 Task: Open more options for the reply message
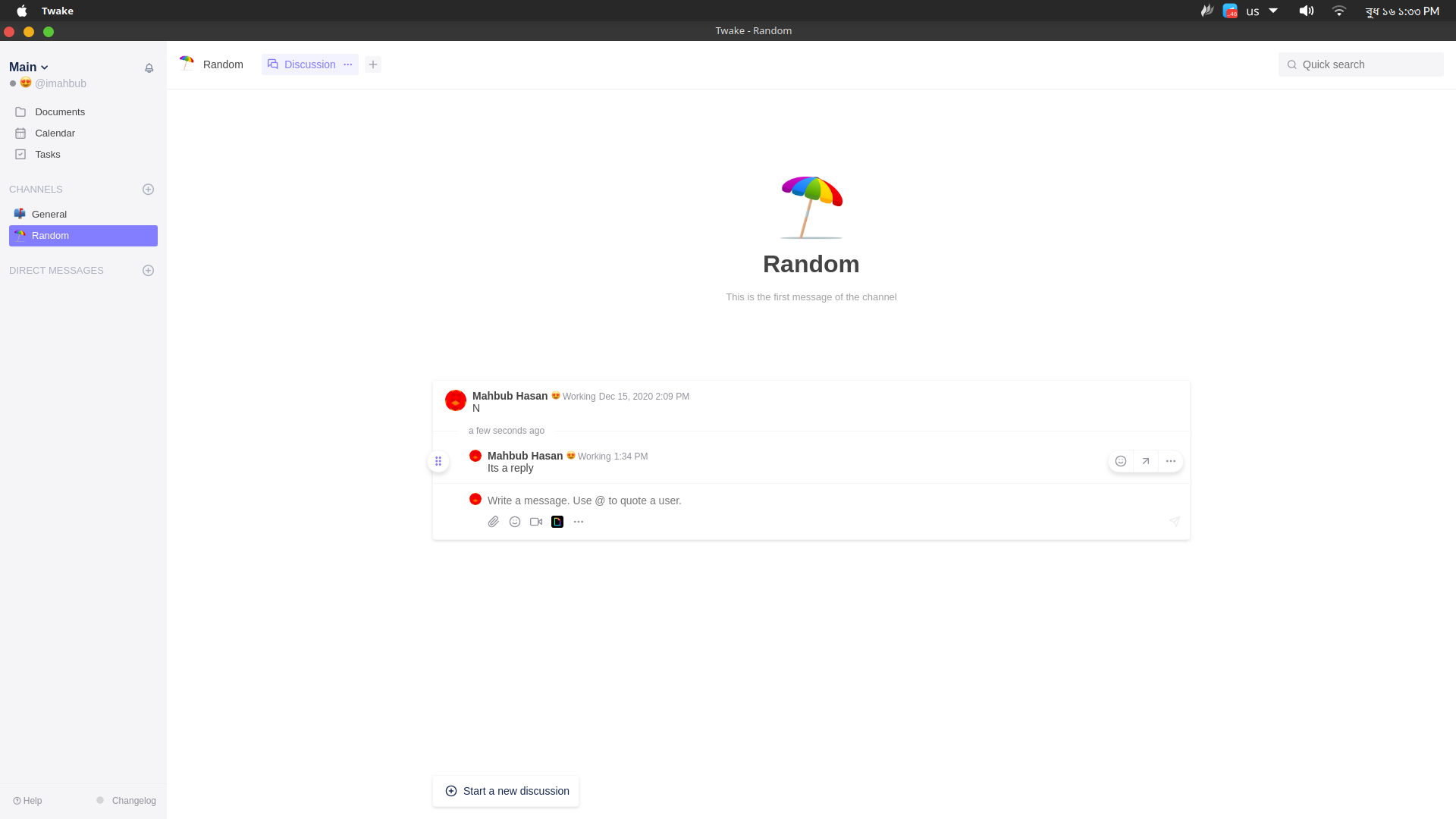tap(1171, 461)
